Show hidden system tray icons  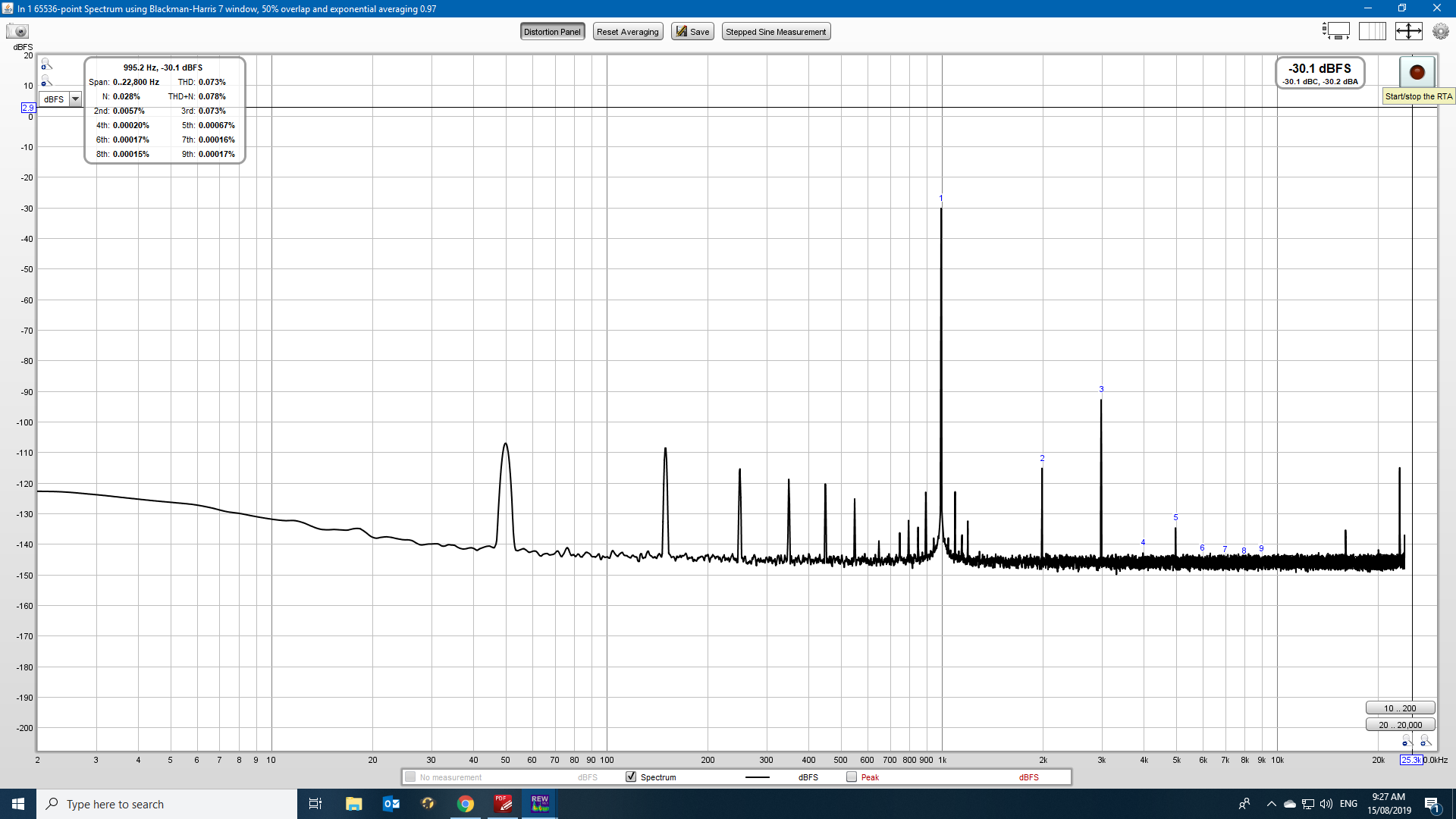(x=1272, y=804)
